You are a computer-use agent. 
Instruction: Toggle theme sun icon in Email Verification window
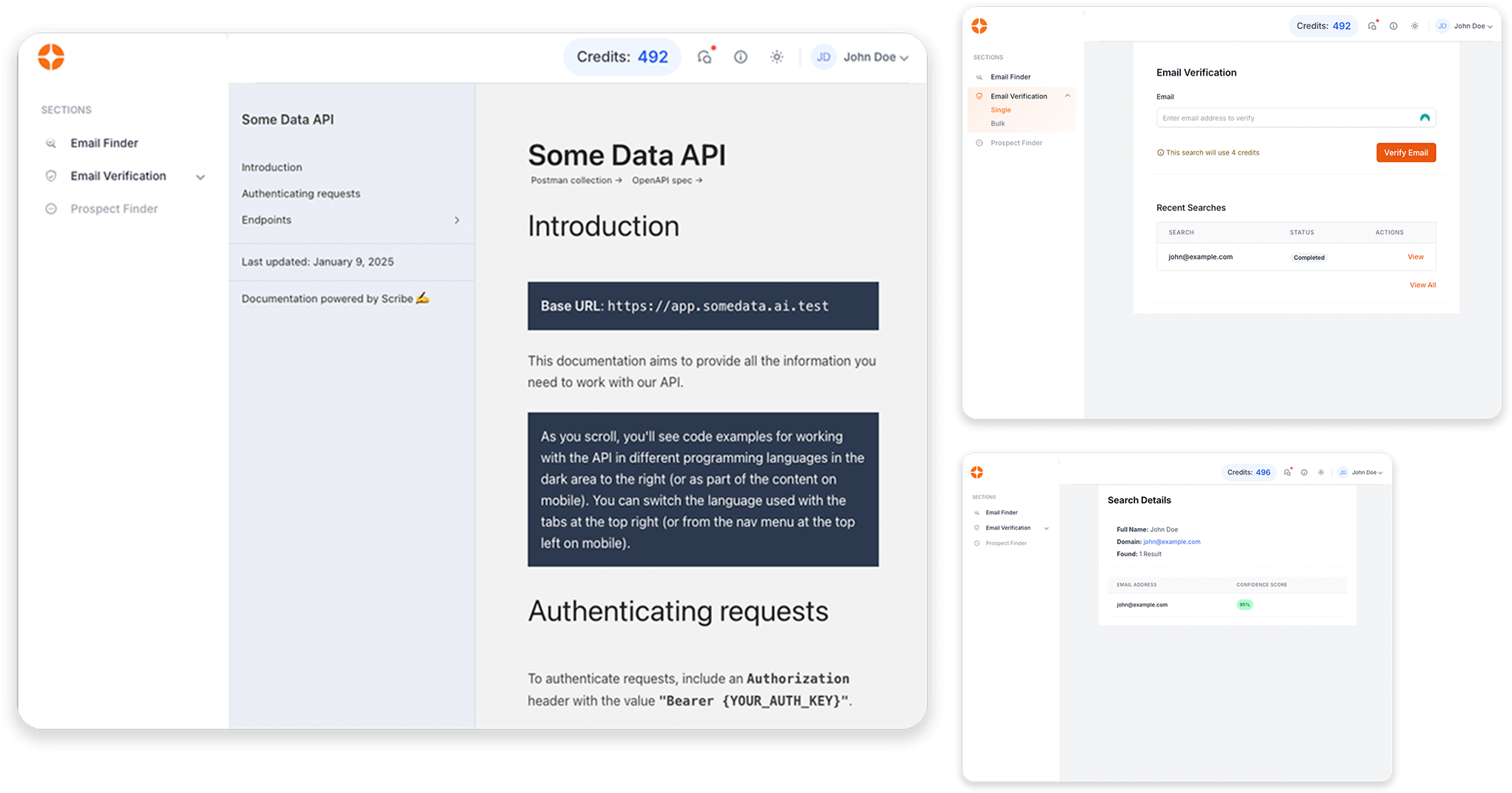tap(1415, 26)
